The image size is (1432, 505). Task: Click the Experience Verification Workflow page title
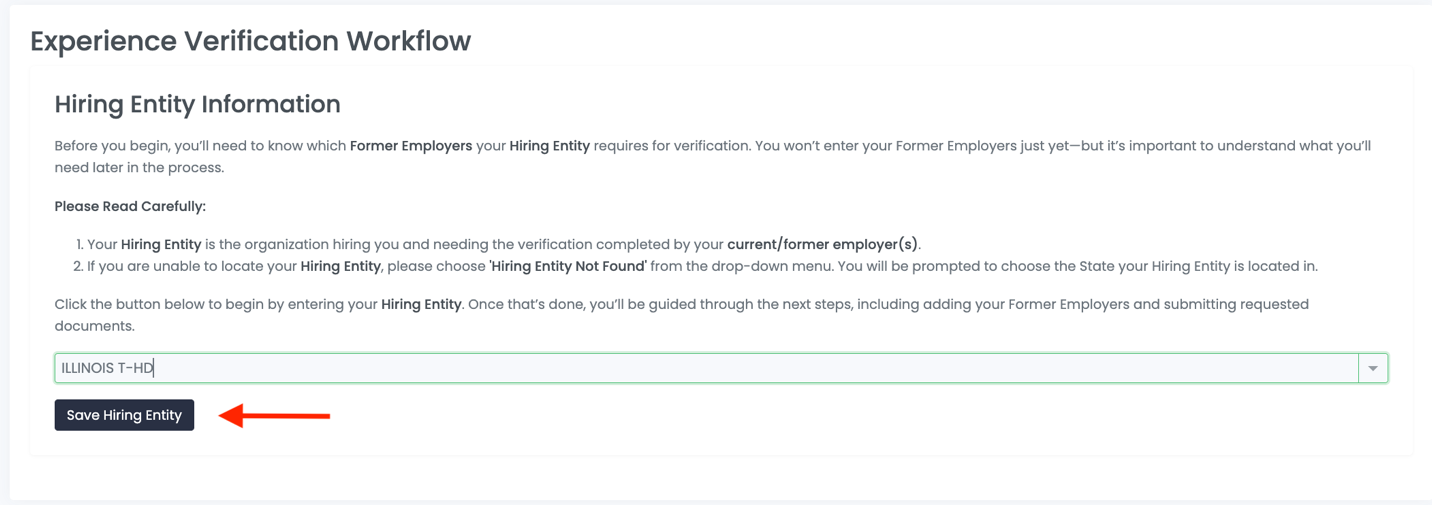[x=250, y=41]
